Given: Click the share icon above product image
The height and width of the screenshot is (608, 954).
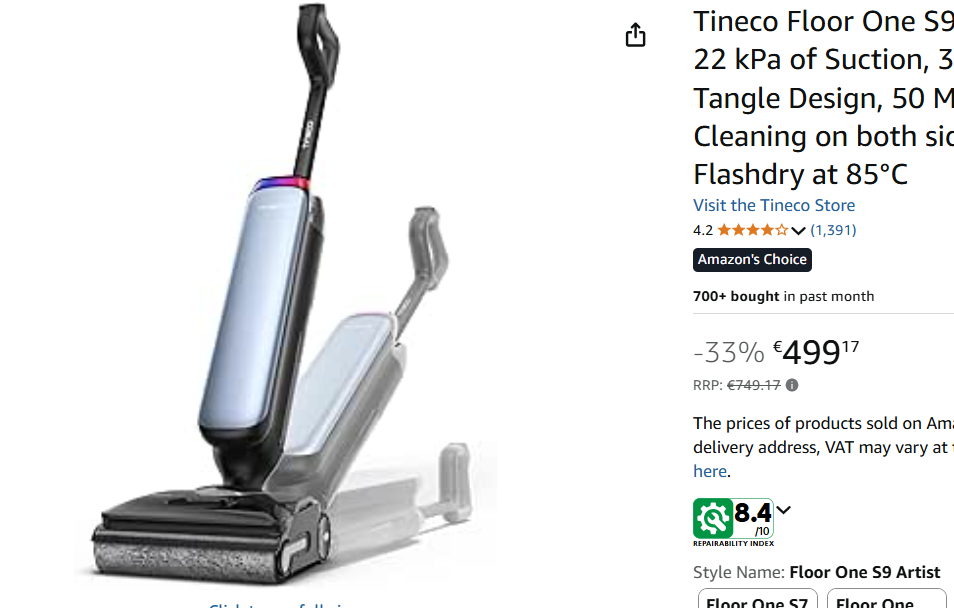Looking at the screenshot, I should click(x=635, y=35).
